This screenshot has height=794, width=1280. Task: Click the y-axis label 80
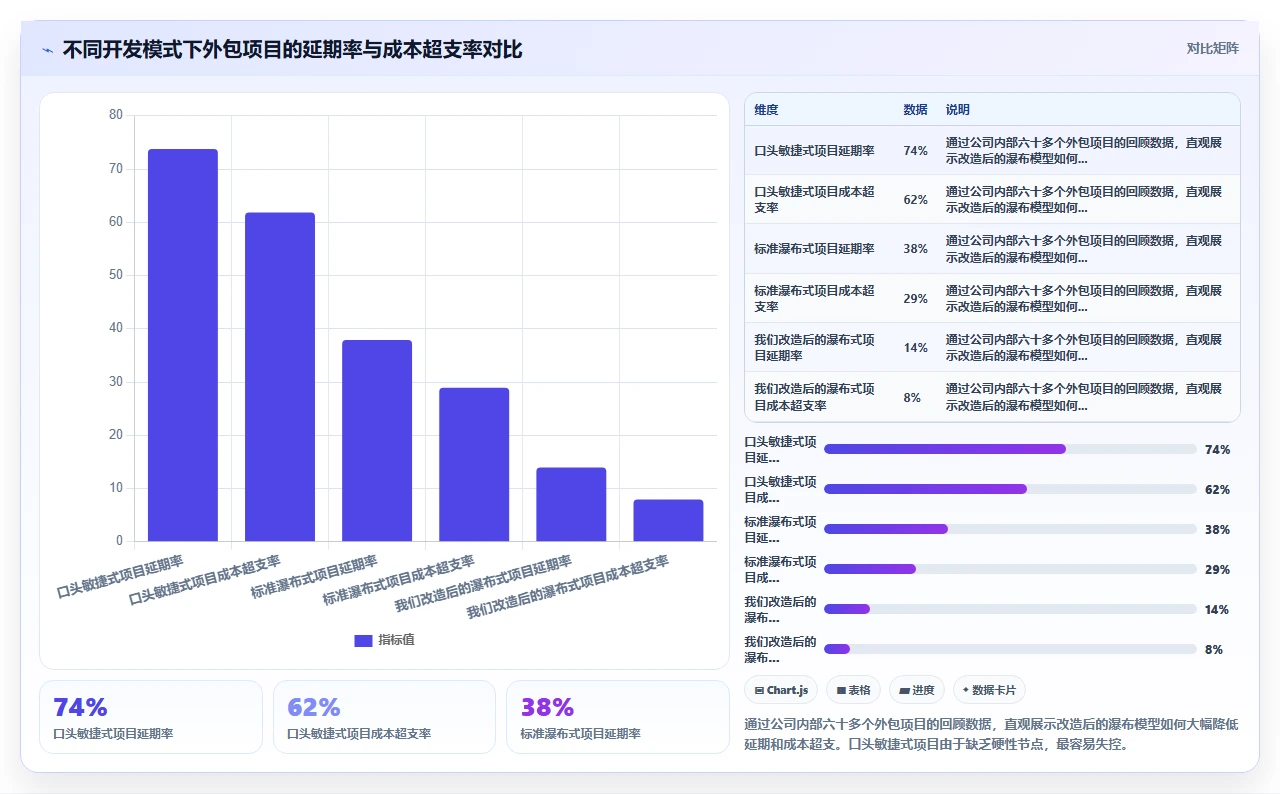tap(116, 115)
